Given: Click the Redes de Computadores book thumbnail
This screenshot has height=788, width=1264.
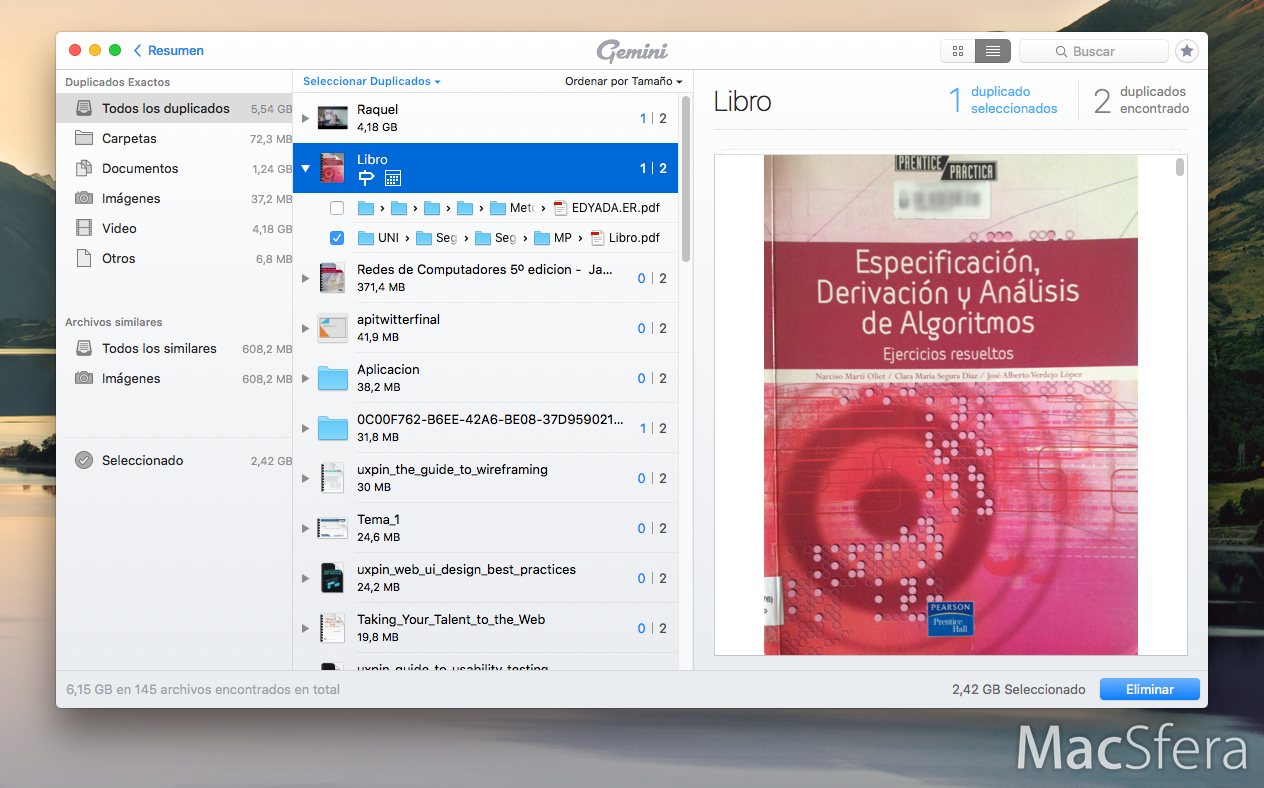Looking at the screenshot, I should (332, 278).
